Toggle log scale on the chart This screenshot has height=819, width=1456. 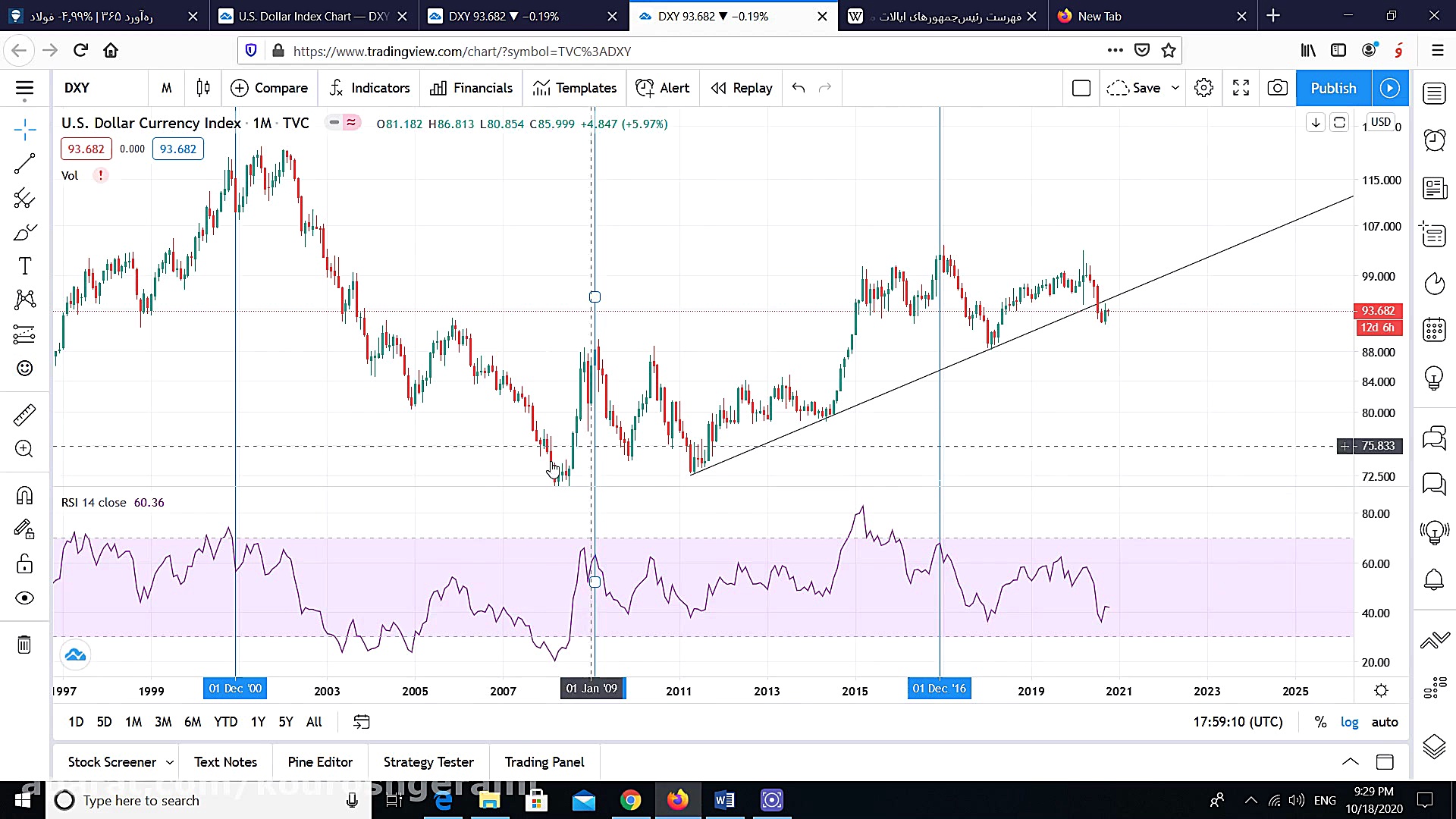[x=1349, y=722]
